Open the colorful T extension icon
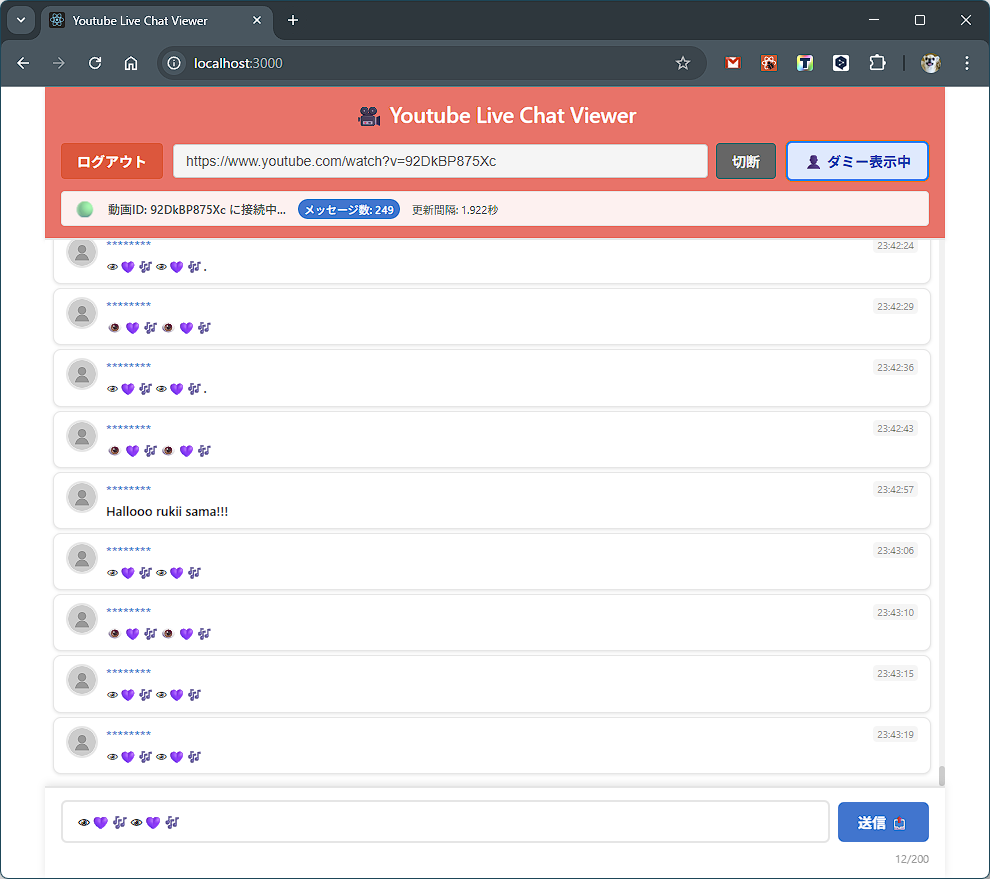Image resolution: width=990 pixels, height=879 pixels. pyautogui.click(x=804, y=63)
